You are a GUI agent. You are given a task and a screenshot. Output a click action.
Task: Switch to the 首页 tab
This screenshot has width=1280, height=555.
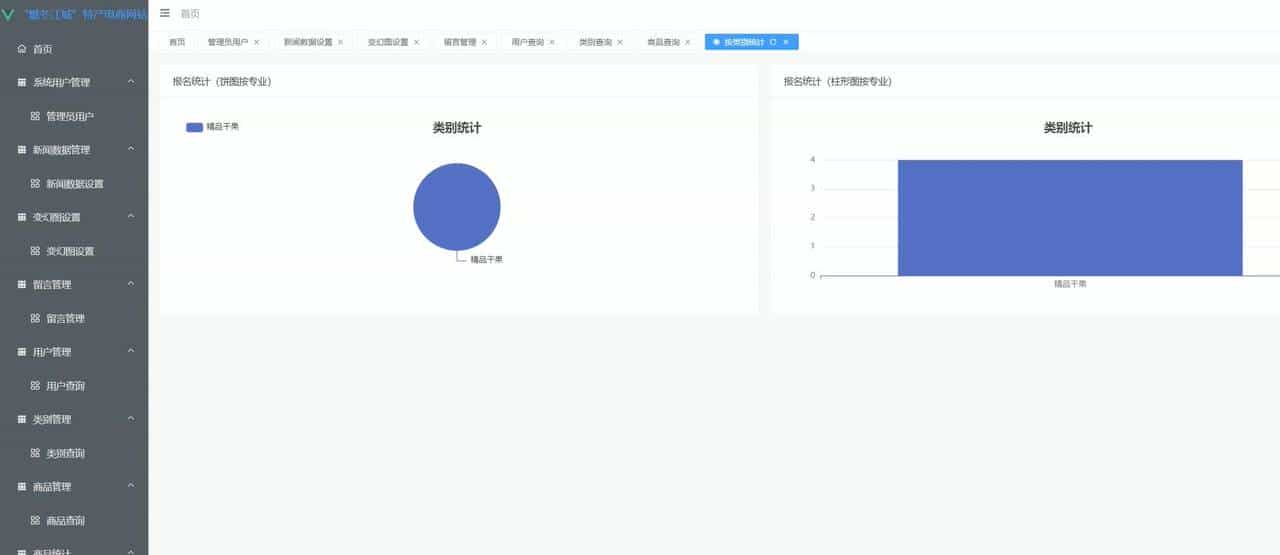(x=177, y=42)
